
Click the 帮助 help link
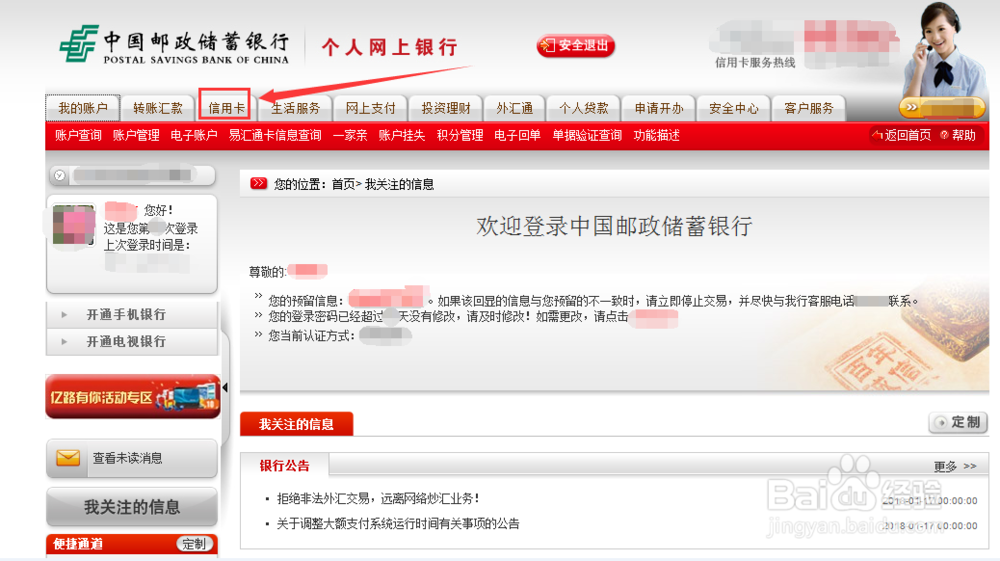(x=958, y=135)
